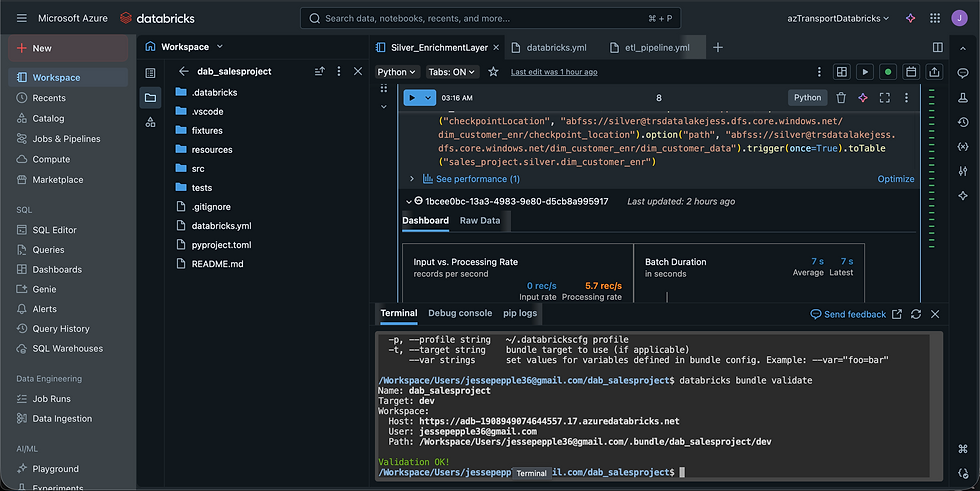The width and height of the screenshot is (980, 491).
Task: Toggle side-by-side editor layout icon
Action: tap(938, 47)
